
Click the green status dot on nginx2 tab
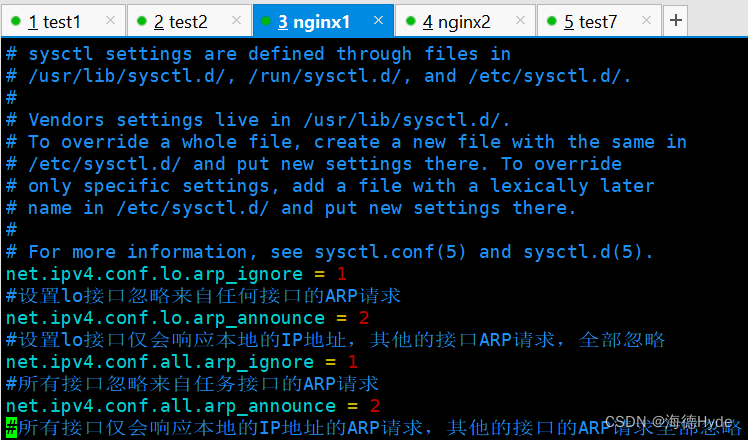pyautogui.click(x=411, y=21)
